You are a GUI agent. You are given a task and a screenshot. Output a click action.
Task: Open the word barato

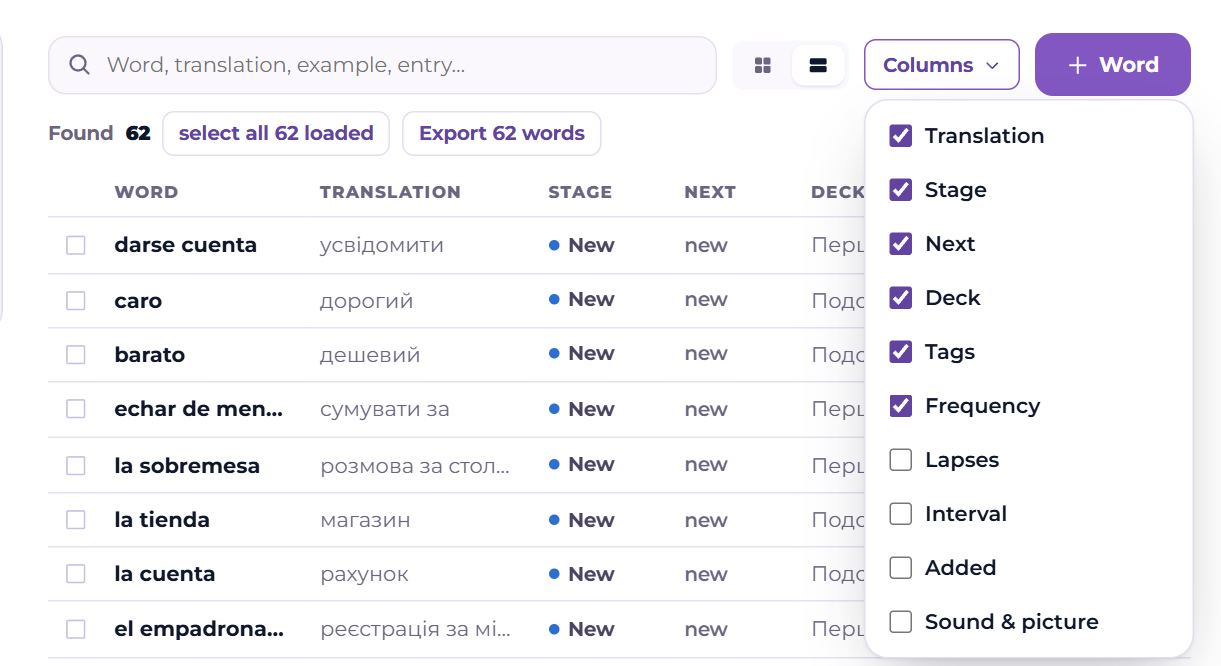(x=150, y=355)
